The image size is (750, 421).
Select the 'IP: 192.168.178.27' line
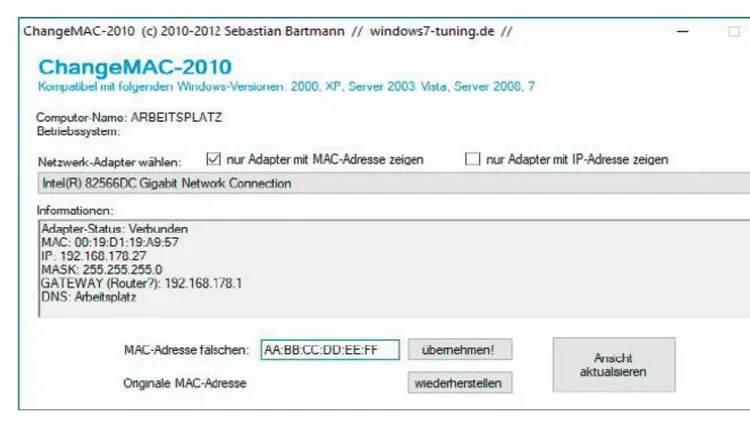point(94,256)
